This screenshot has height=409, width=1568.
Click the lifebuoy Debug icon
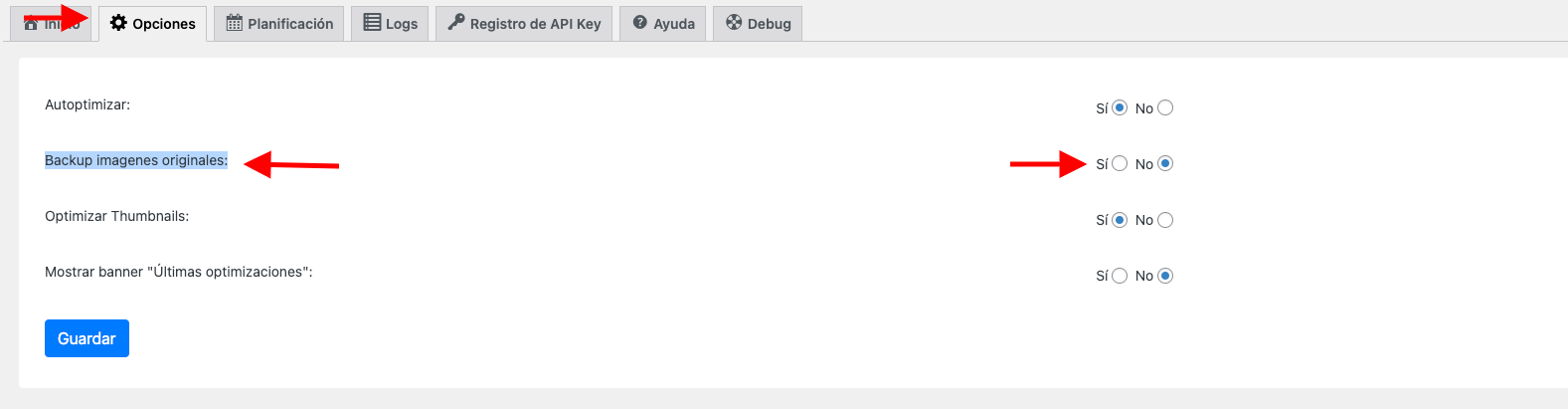[x=734, y=23]
